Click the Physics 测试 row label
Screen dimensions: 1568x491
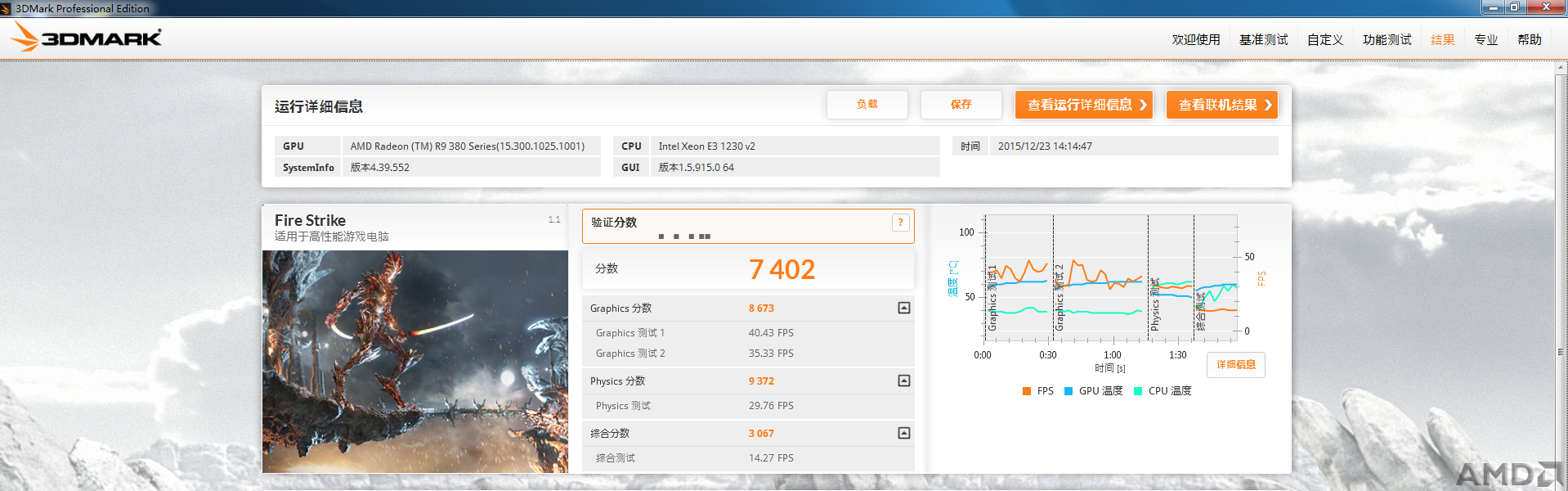623,406
